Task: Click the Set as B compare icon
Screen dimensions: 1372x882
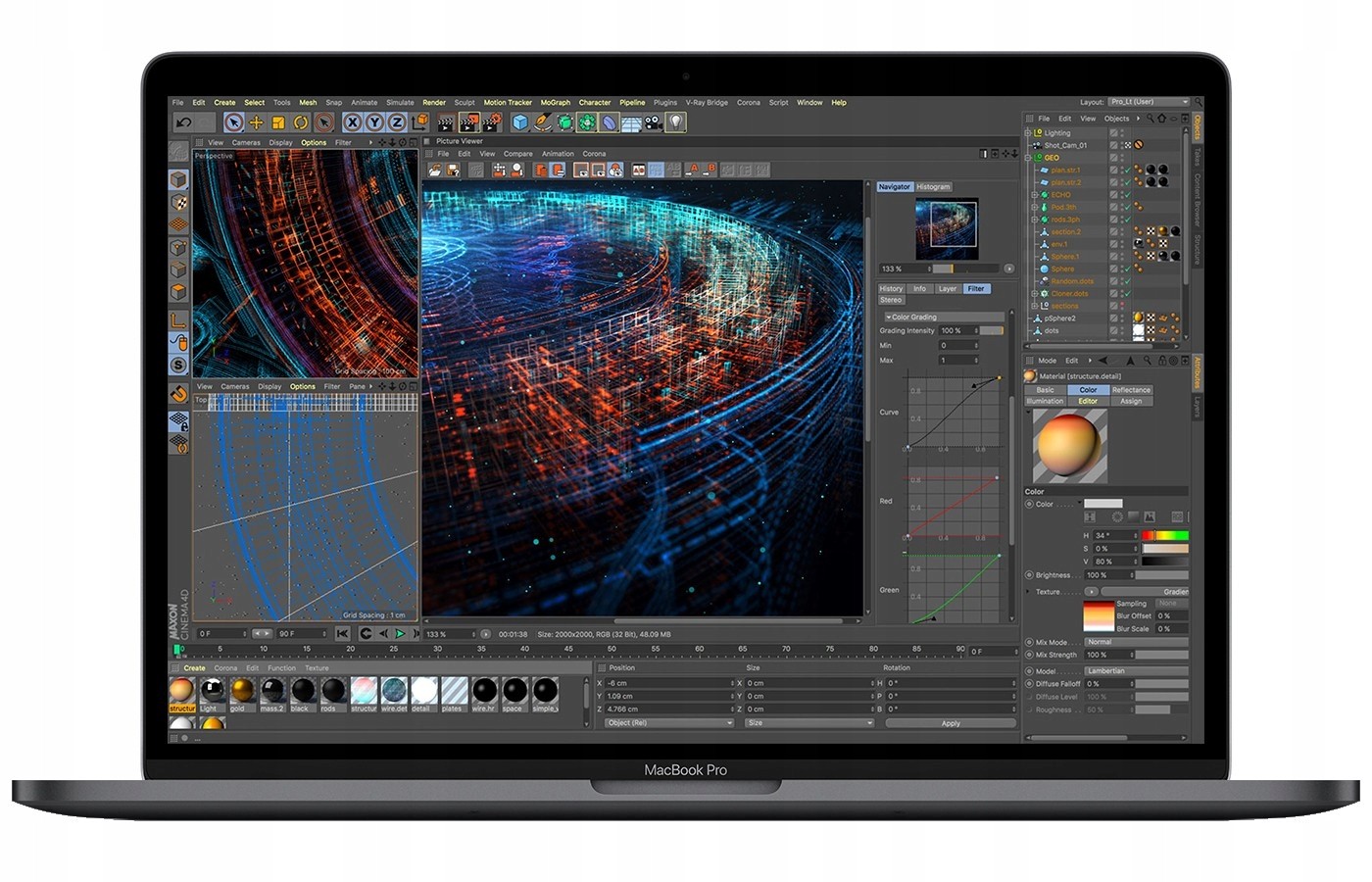Action: (711, 170)
